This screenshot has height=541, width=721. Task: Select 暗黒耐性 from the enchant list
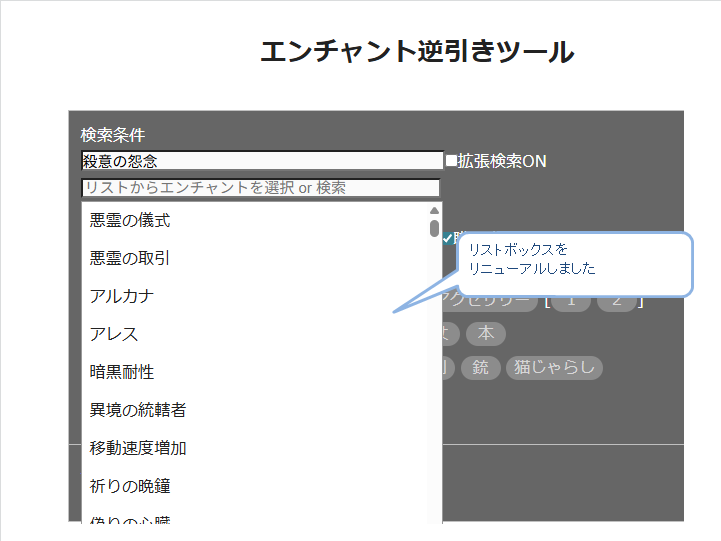click(122, 372)
